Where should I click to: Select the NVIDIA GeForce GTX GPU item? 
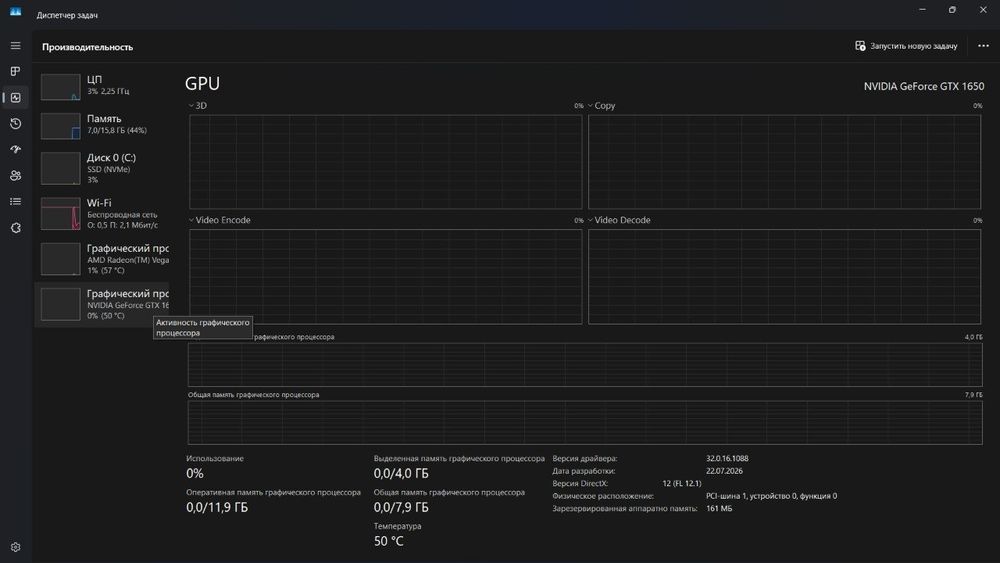tap(102, 304)
